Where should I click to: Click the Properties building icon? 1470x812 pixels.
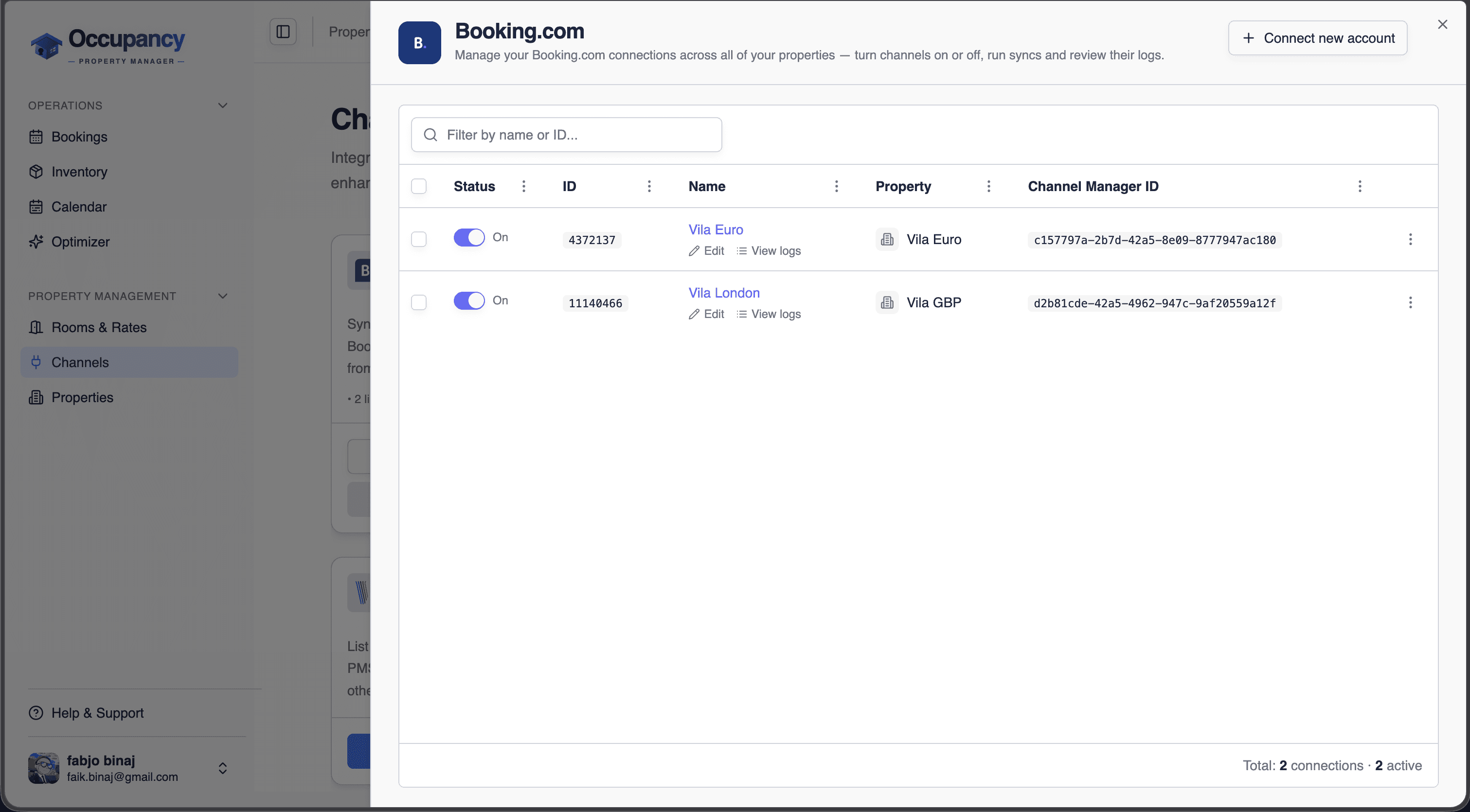[36, 397]
